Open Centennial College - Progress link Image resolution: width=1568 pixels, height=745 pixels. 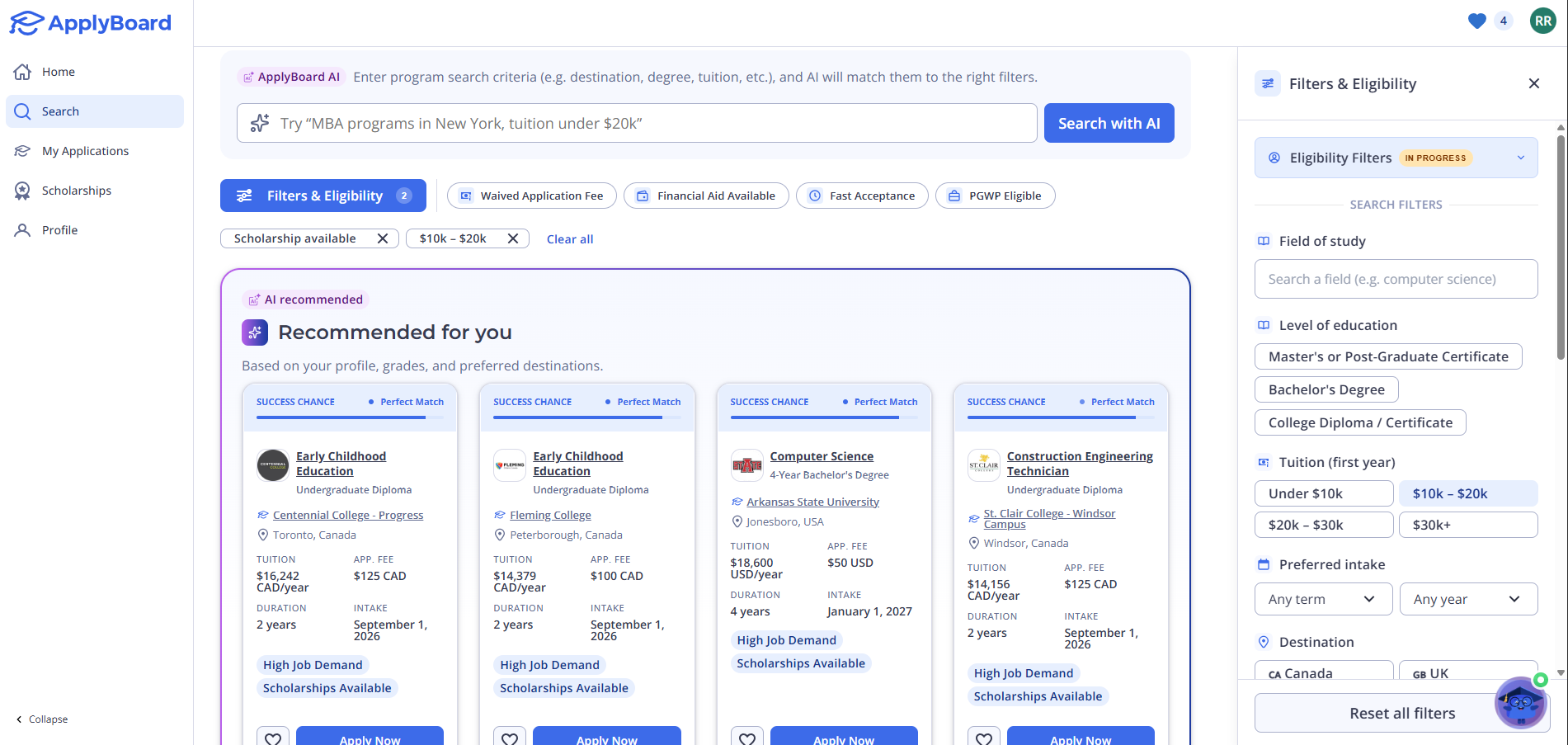coord(348,515)
